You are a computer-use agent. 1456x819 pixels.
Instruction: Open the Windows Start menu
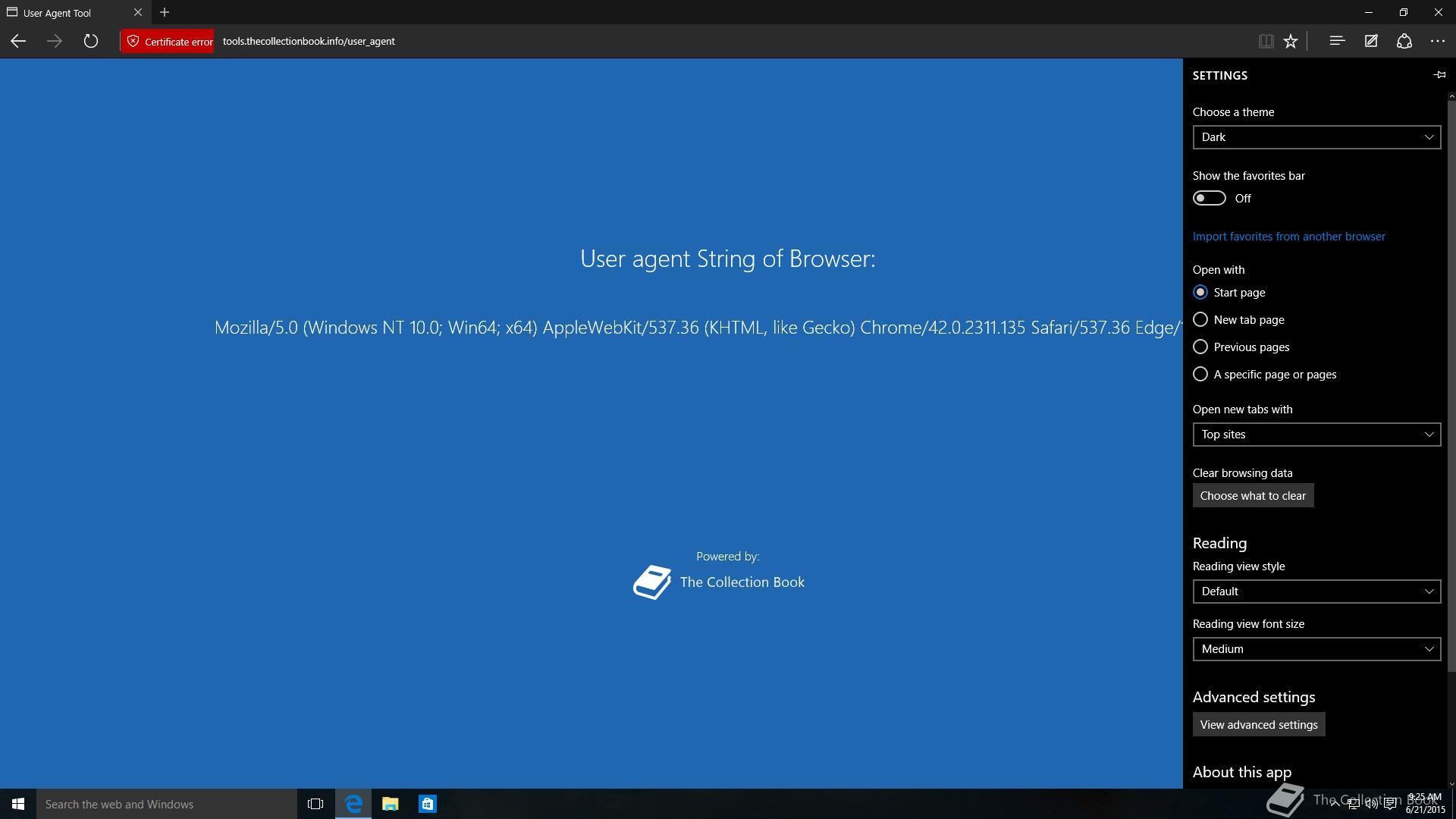click(18, 804)
